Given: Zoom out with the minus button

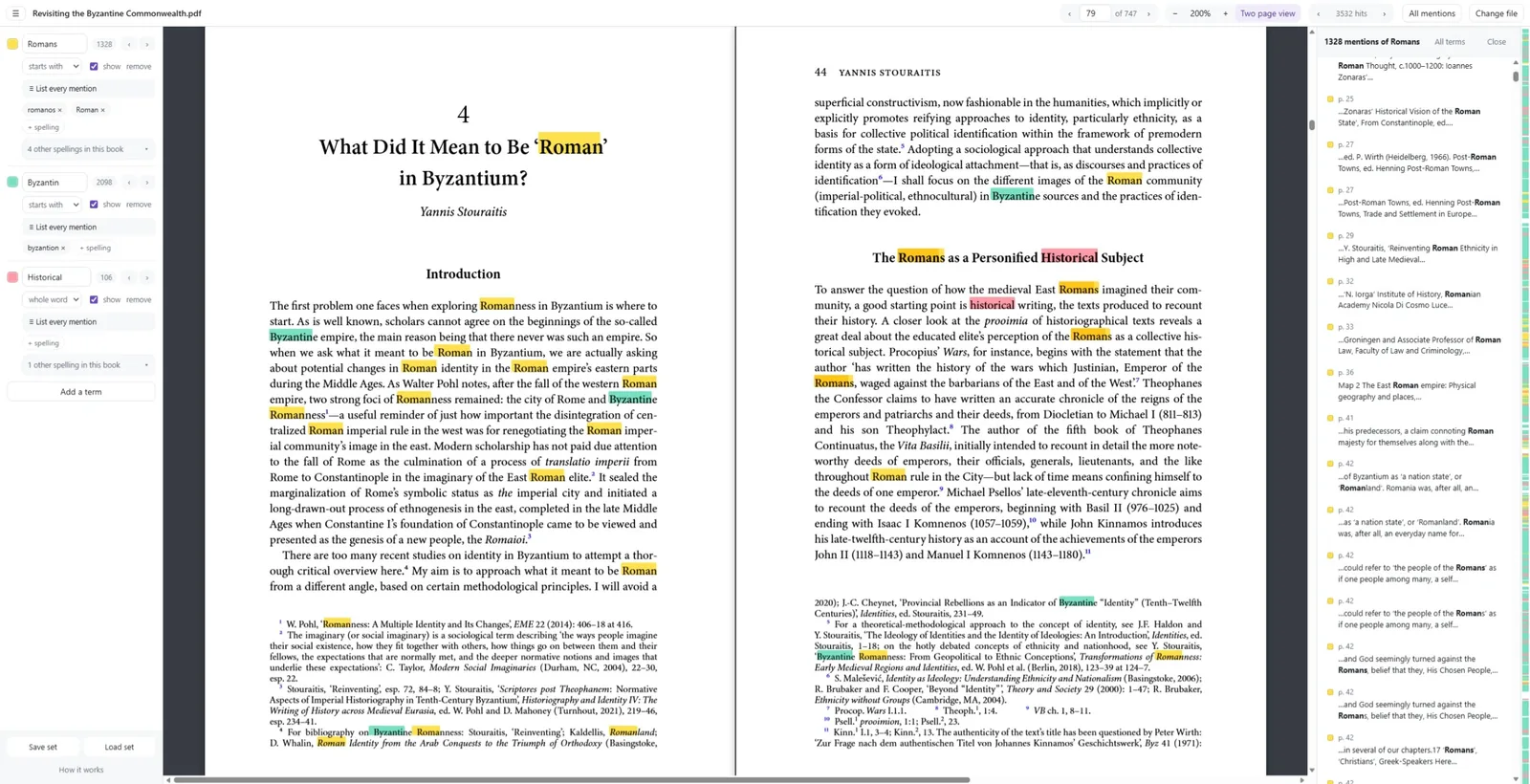Looking at the screenshot, I should pyautogui.click(x=1175, y=13).
